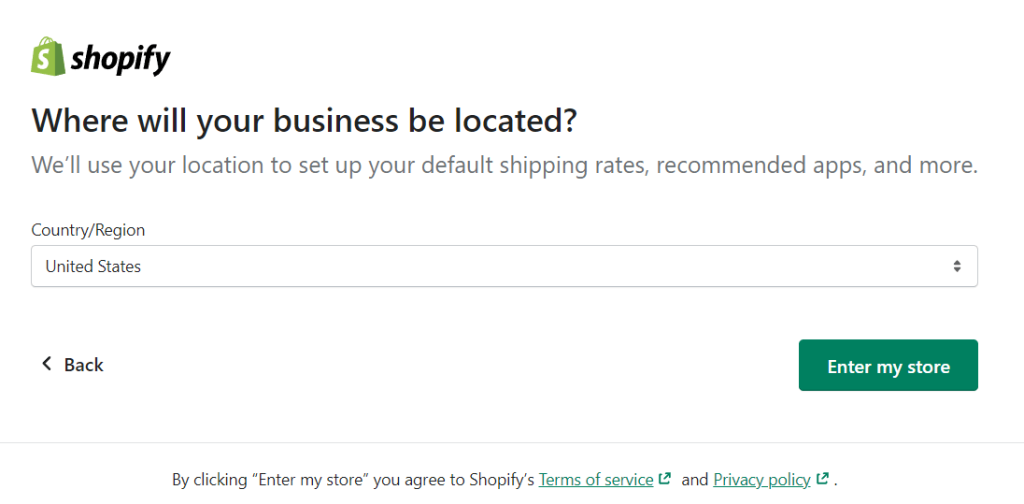Screen dimensions: 1024x504
Task: Click the green Enter my store button
Action: [888, 365]
